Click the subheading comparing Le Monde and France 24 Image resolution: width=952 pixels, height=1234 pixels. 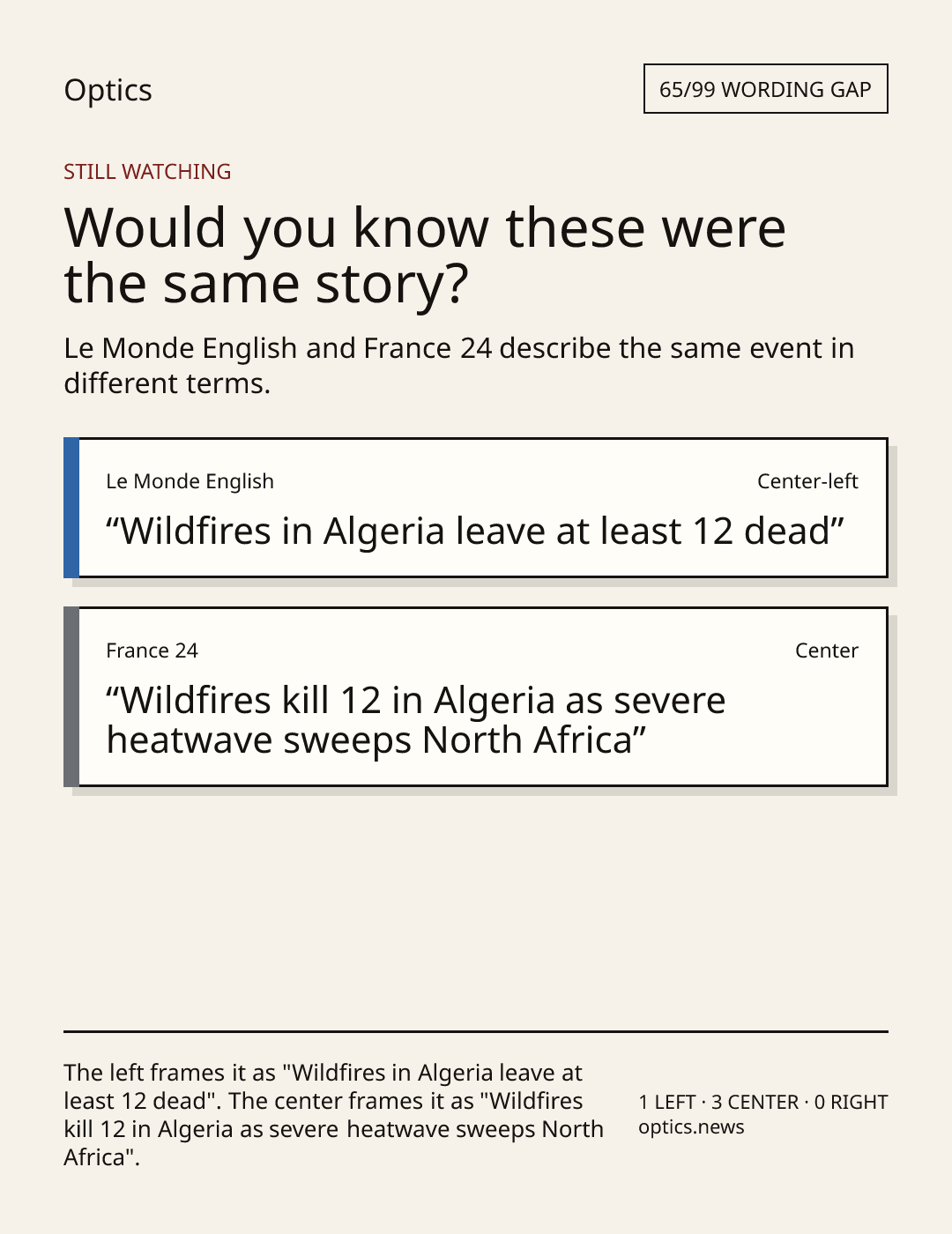point(459,366)
